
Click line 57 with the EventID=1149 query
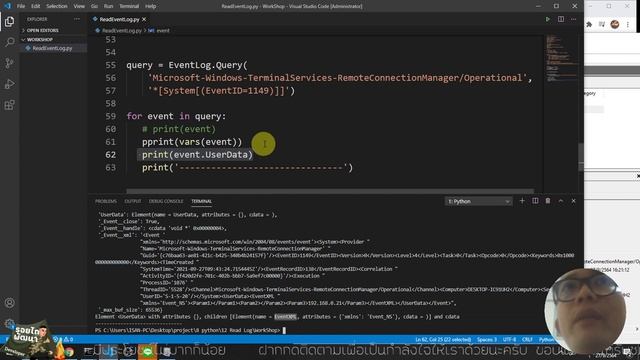(x=221, y=91)
